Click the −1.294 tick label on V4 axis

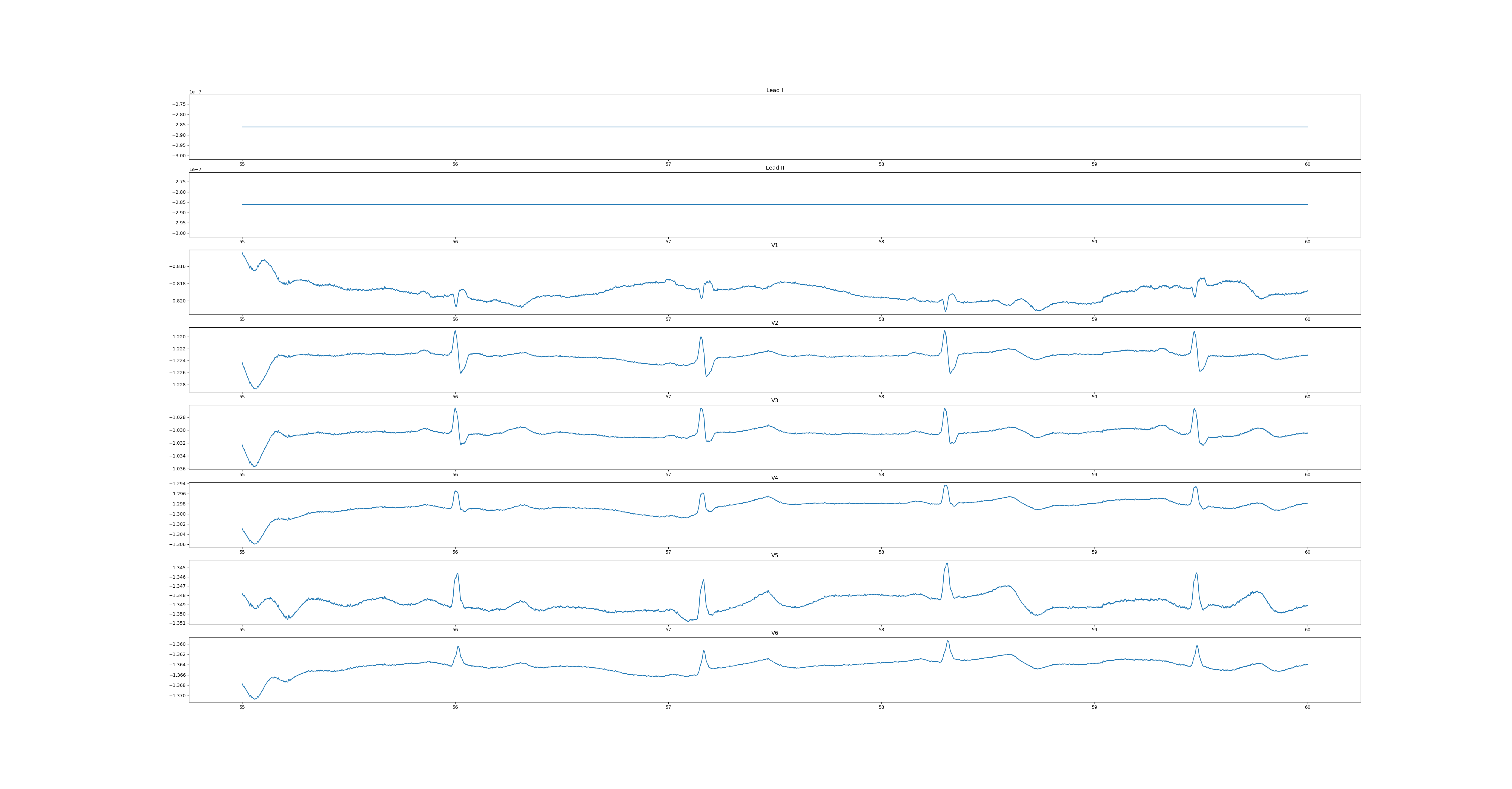(x=178, y=484)
